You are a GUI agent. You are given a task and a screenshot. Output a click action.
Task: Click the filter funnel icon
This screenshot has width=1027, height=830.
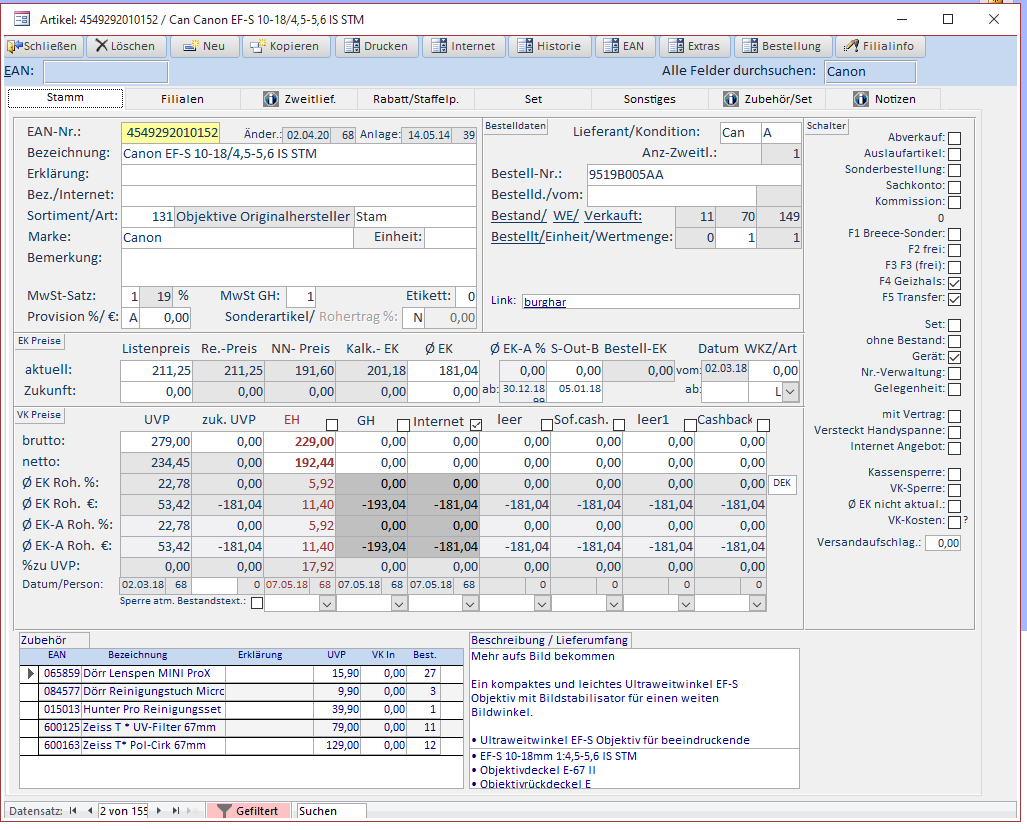coord(225,811)
